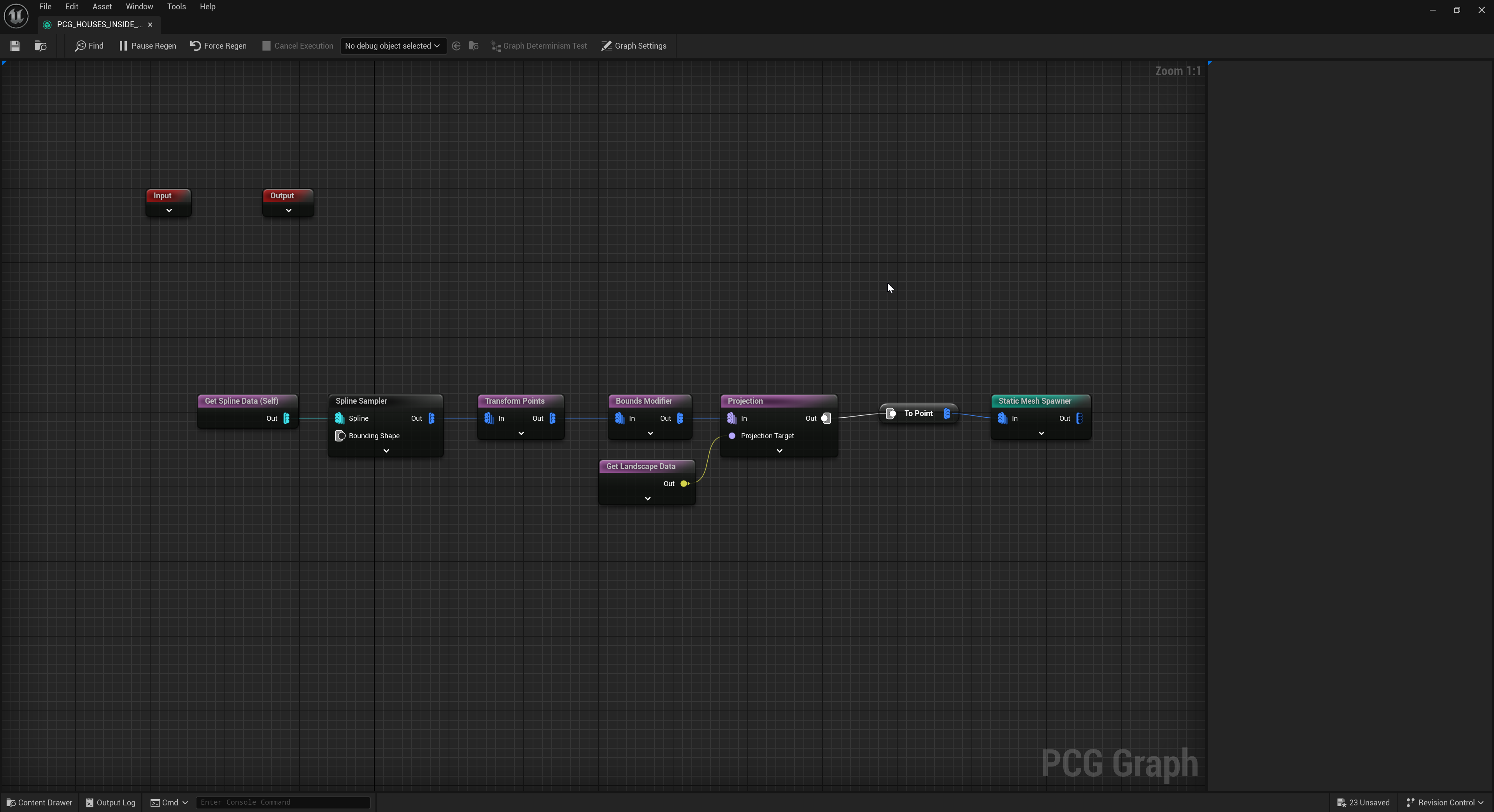
Task: Click the 23 Unsaved status button
Action: (1364, 802)
